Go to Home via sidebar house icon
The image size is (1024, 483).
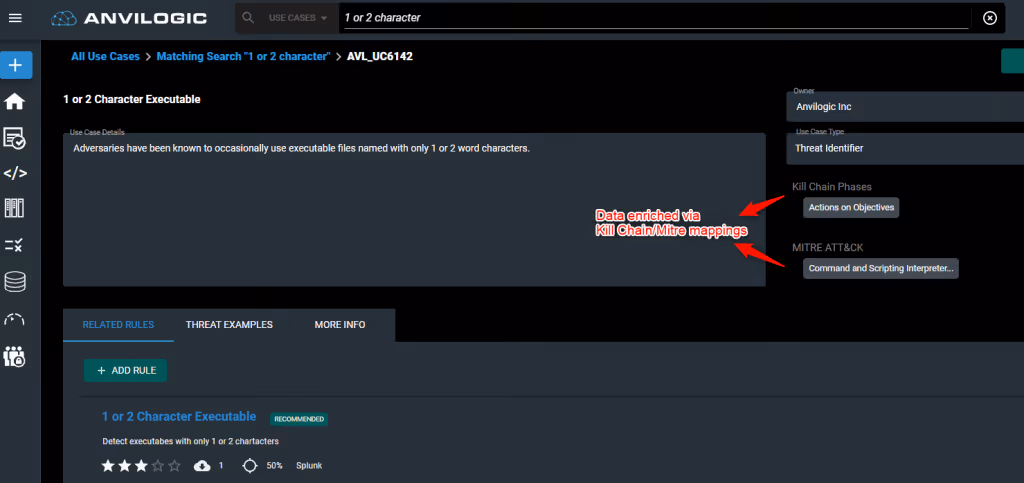click(x=14, y=101)
